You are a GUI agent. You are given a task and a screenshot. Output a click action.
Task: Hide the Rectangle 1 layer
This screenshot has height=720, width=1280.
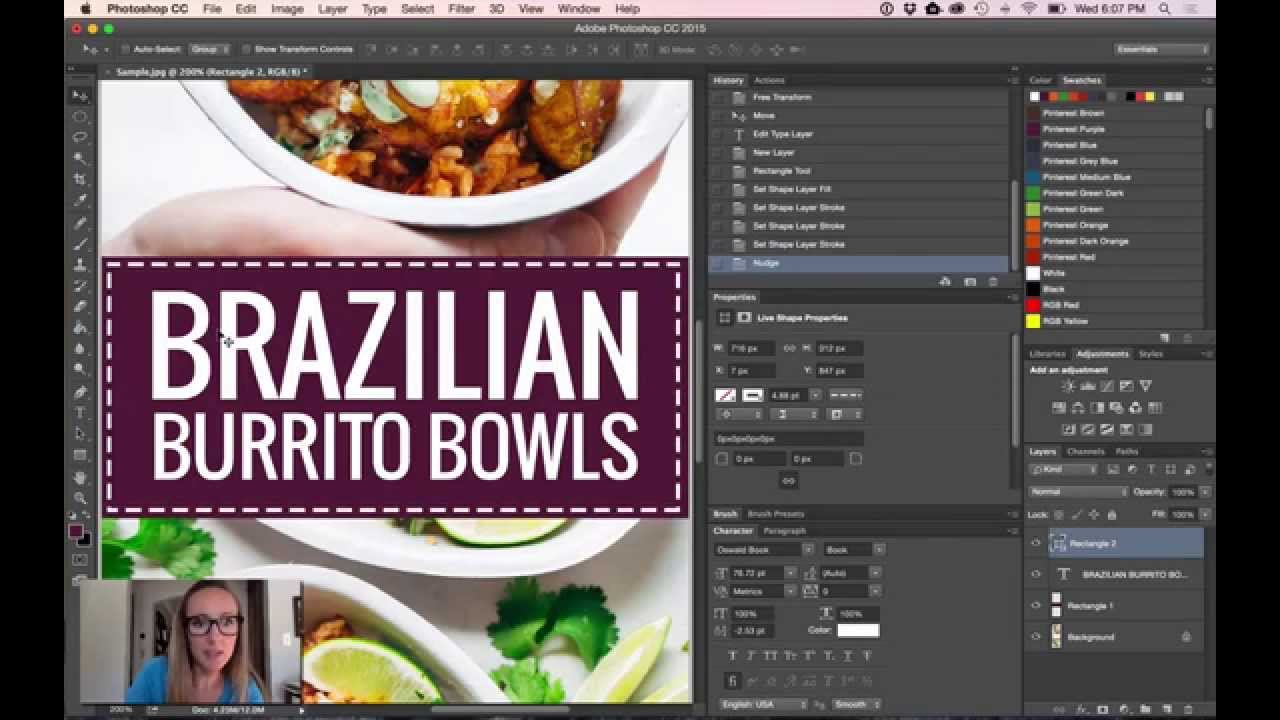point(1036,605)
